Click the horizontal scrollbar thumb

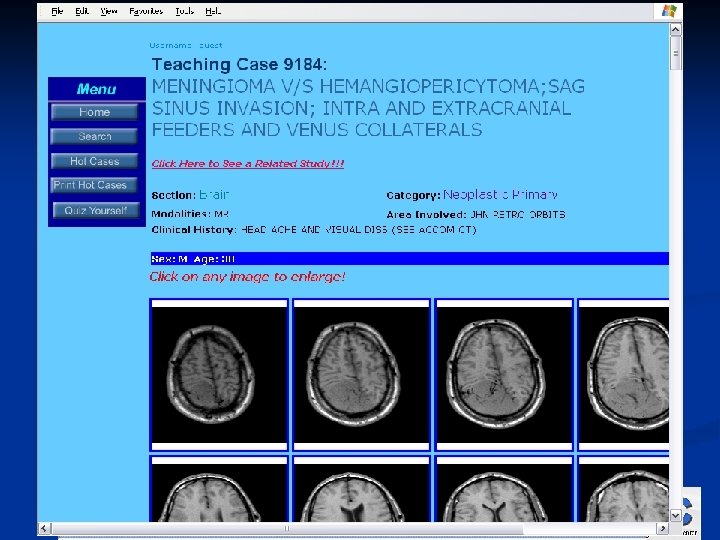click(287, 528)
